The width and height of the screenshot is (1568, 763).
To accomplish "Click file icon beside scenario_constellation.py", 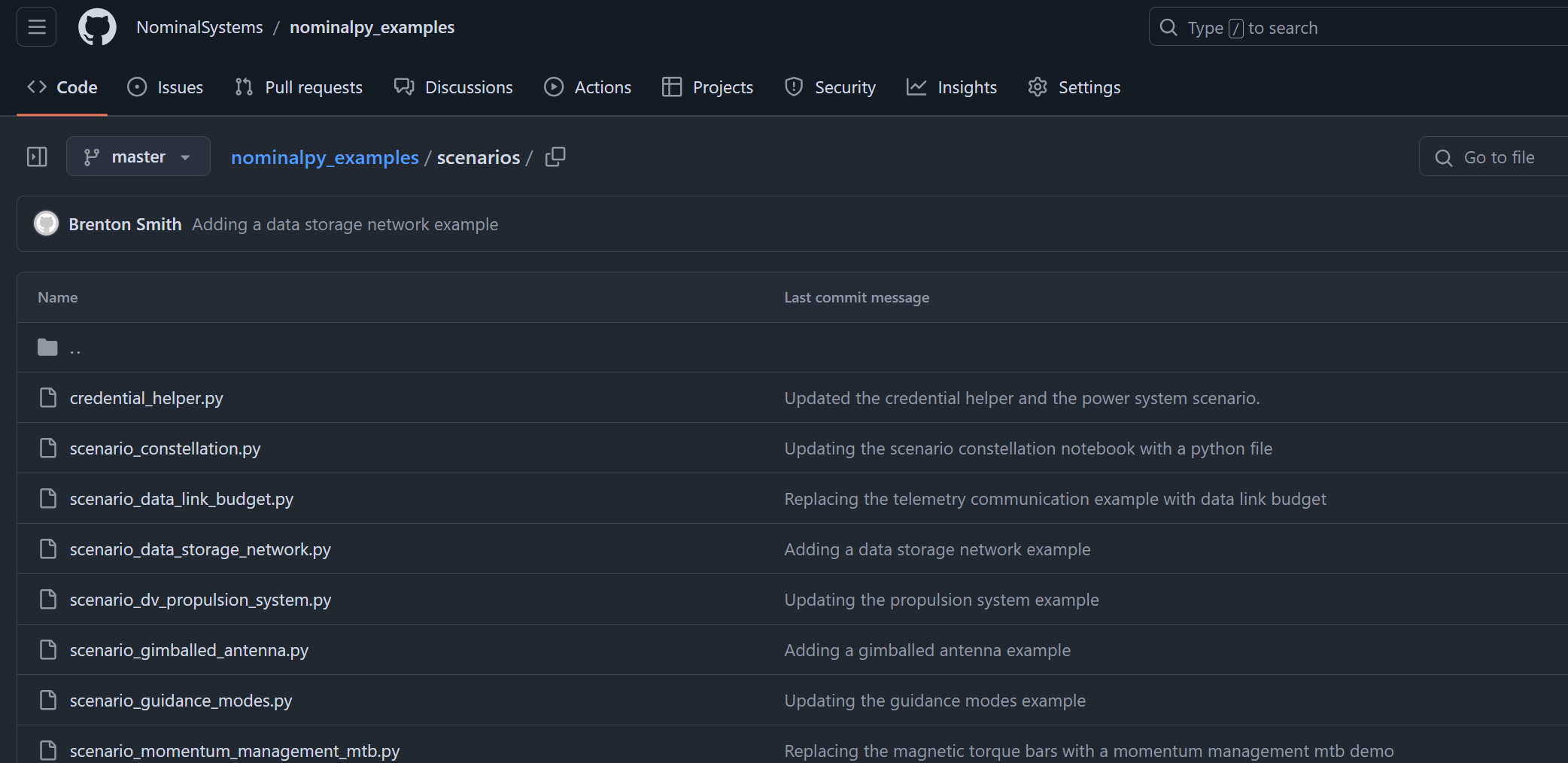I will click(48, 448).
